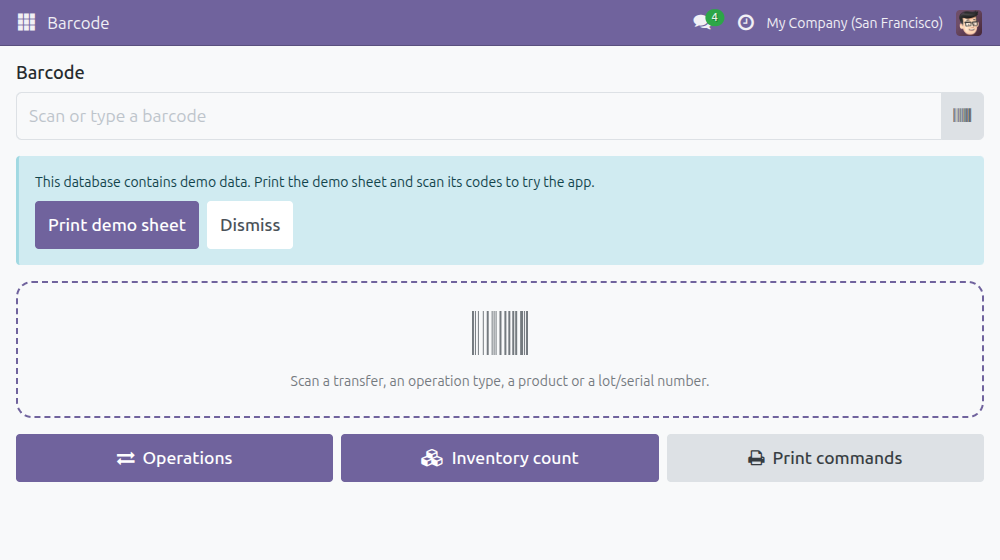Image resolution: width=1000 pixels, height=560 pixels.
Task: Click the demo data information message
Action: coord(314,182)
